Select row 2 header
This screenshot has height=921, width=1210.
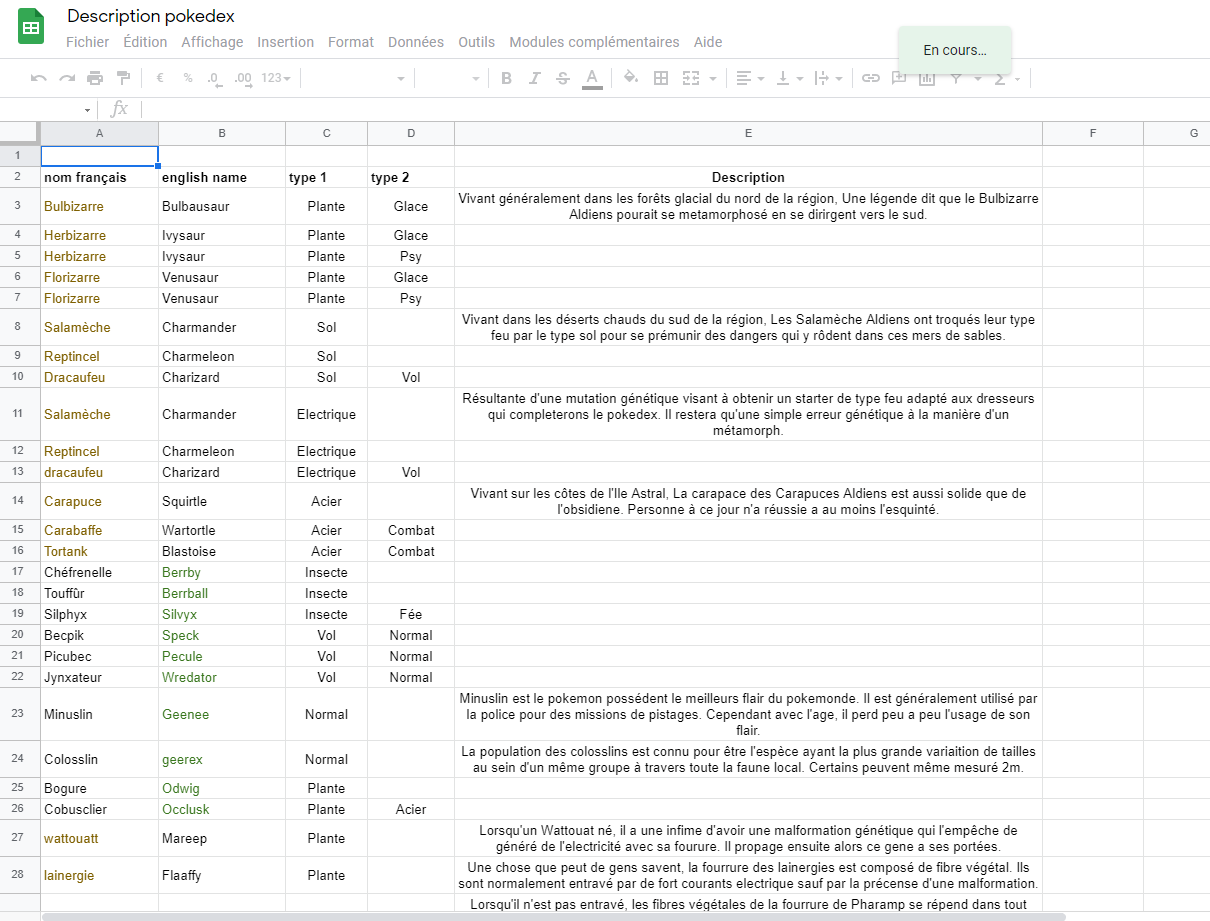click(x=20, y=177)
